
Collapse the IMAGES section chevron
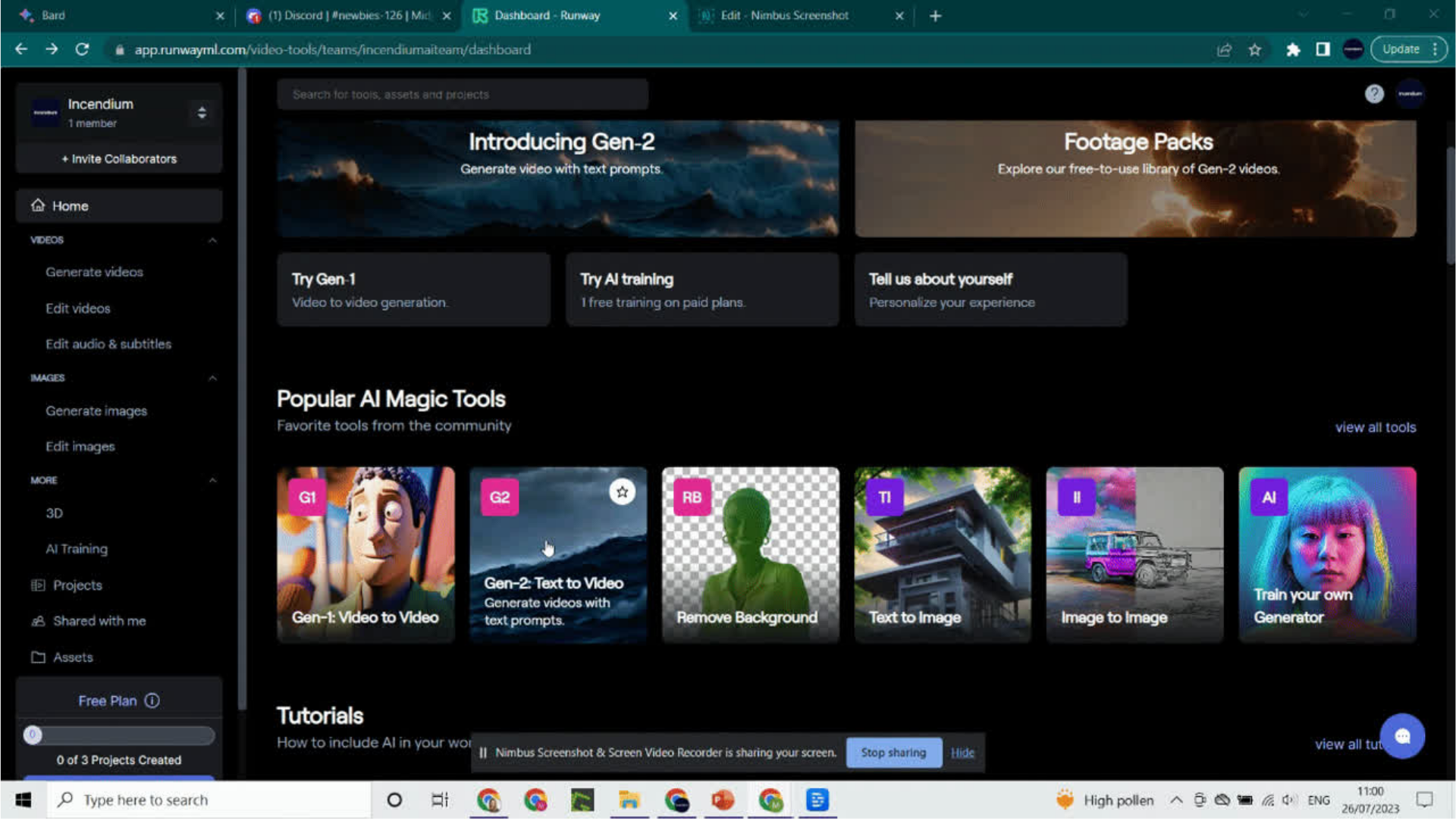212,378
